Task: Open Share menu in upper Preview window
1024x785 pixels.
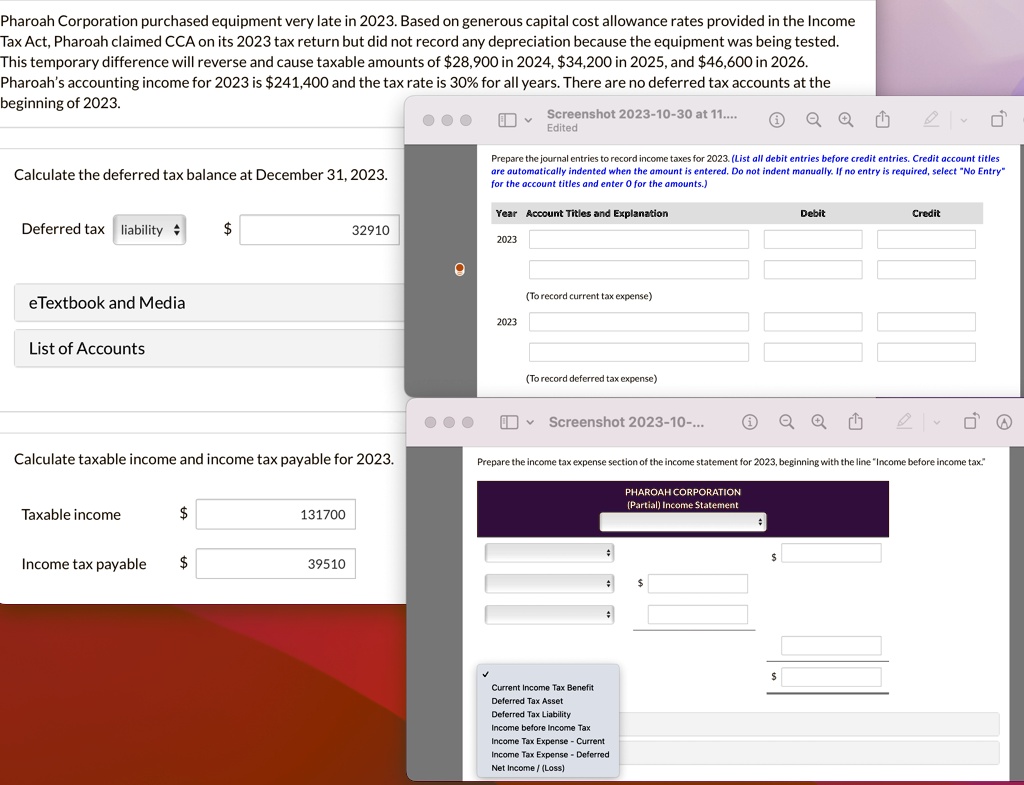Action: pos(882,119)
